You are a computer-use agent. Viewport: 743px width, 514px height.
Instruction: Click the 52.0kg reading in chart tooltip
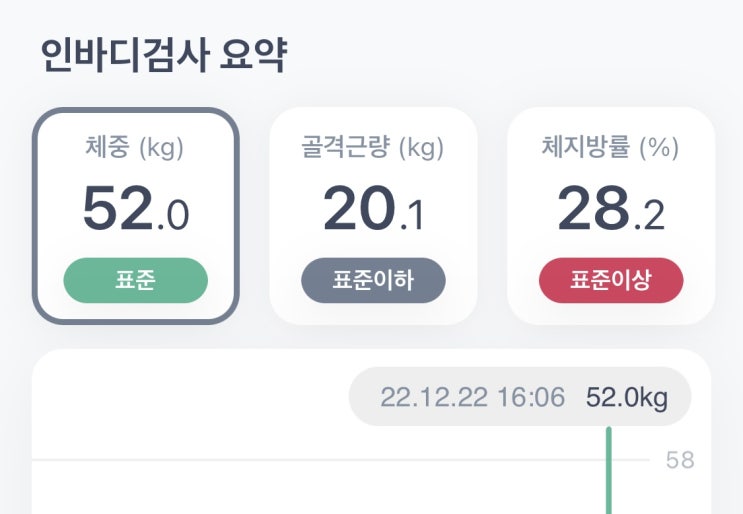[x=626, y=397]
